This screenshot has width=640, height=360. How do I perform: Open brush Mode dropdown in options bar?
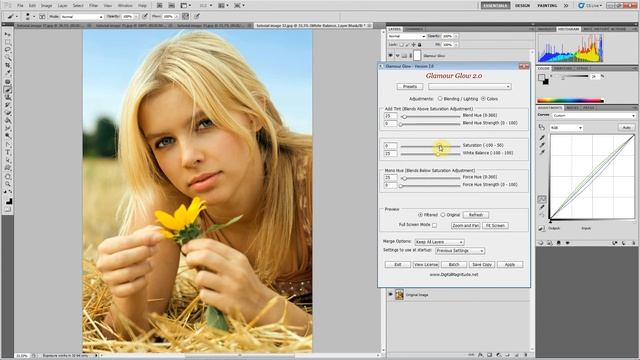[x=82, y=16]
